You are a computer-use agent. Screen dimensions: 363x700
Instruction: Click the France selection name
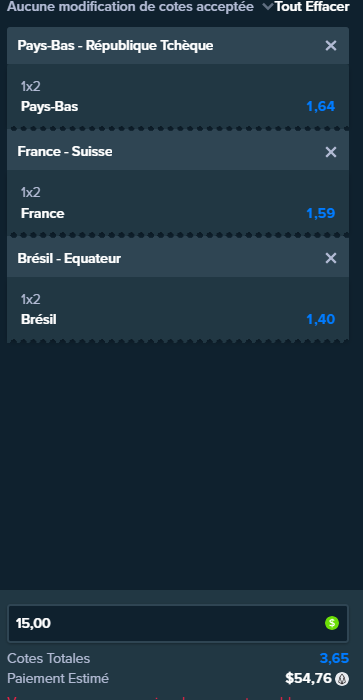point(42,213)
